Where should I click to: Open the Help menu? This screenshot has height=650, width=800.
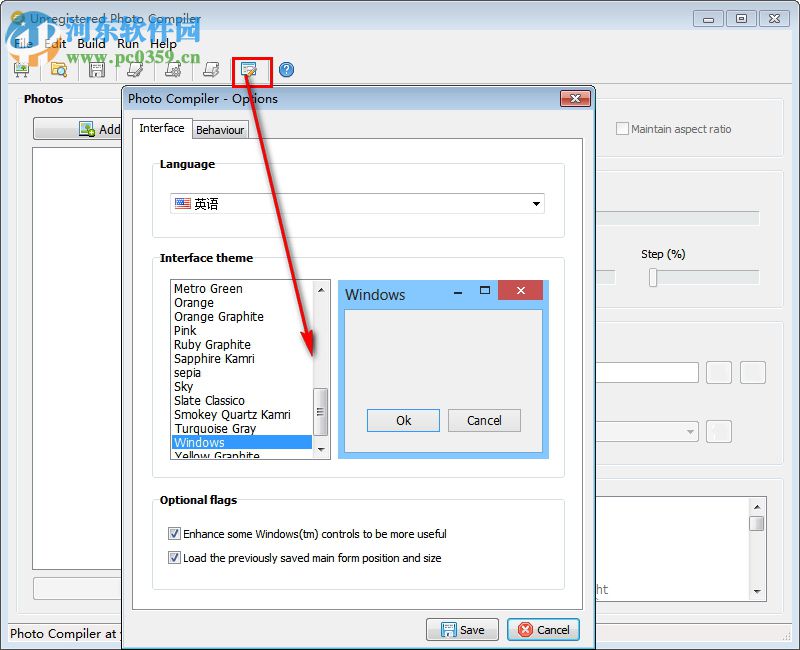(163, 44)
